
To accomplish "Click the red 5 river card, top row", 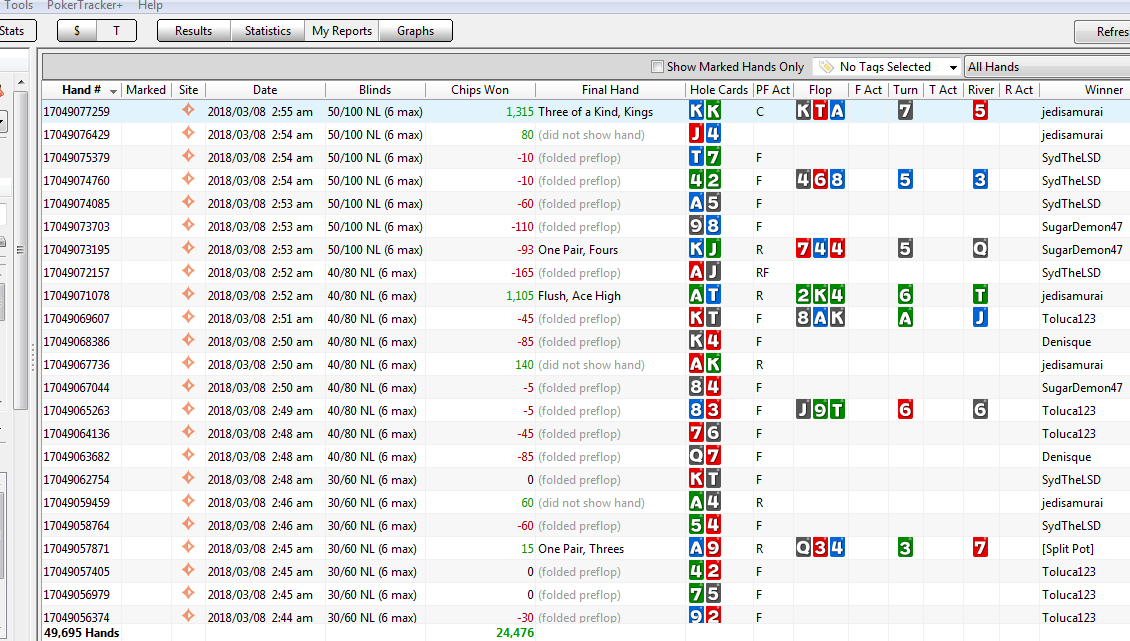I will (980, 110).
